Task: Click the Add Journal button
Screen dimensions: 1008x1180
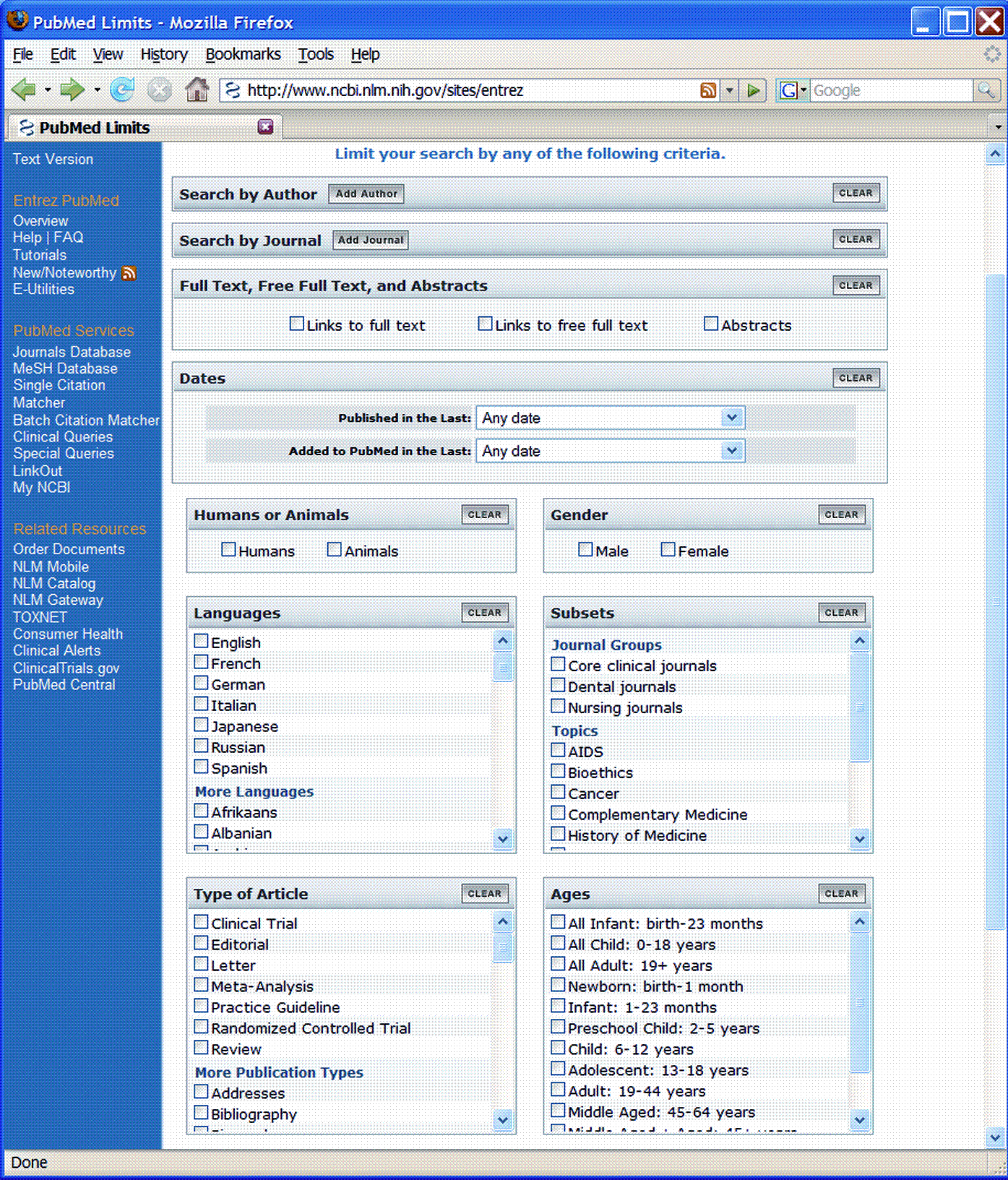Action: (x=371, y=240)
